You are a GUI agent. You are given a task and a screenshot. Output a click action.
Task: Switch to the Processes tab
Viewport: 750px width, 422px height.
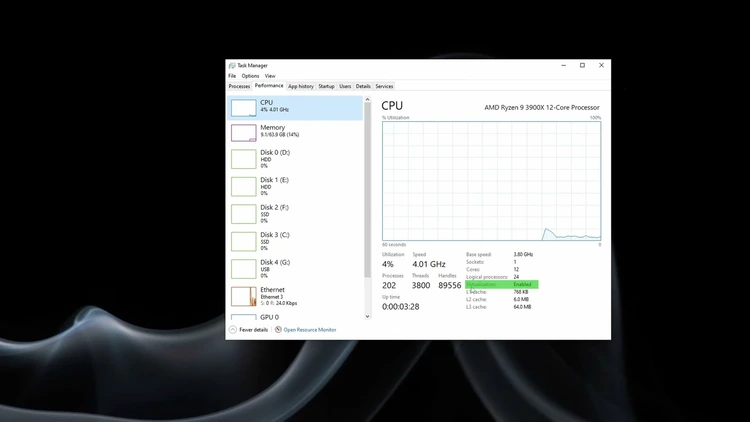[239, 87]
